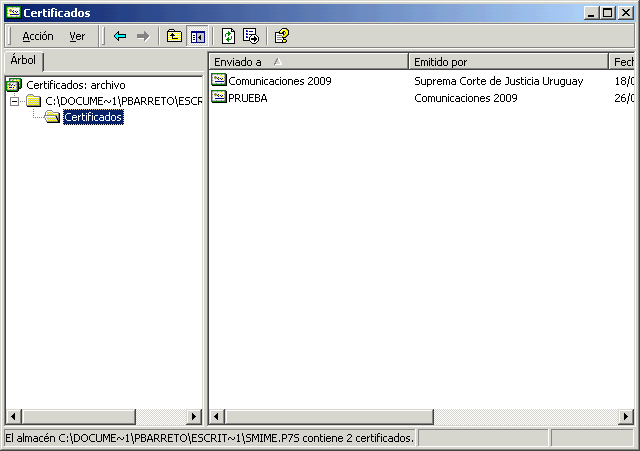The image size is (640, 451).
Task: Select the PRUEBA certificate row
Action: (x=422, y=98)
